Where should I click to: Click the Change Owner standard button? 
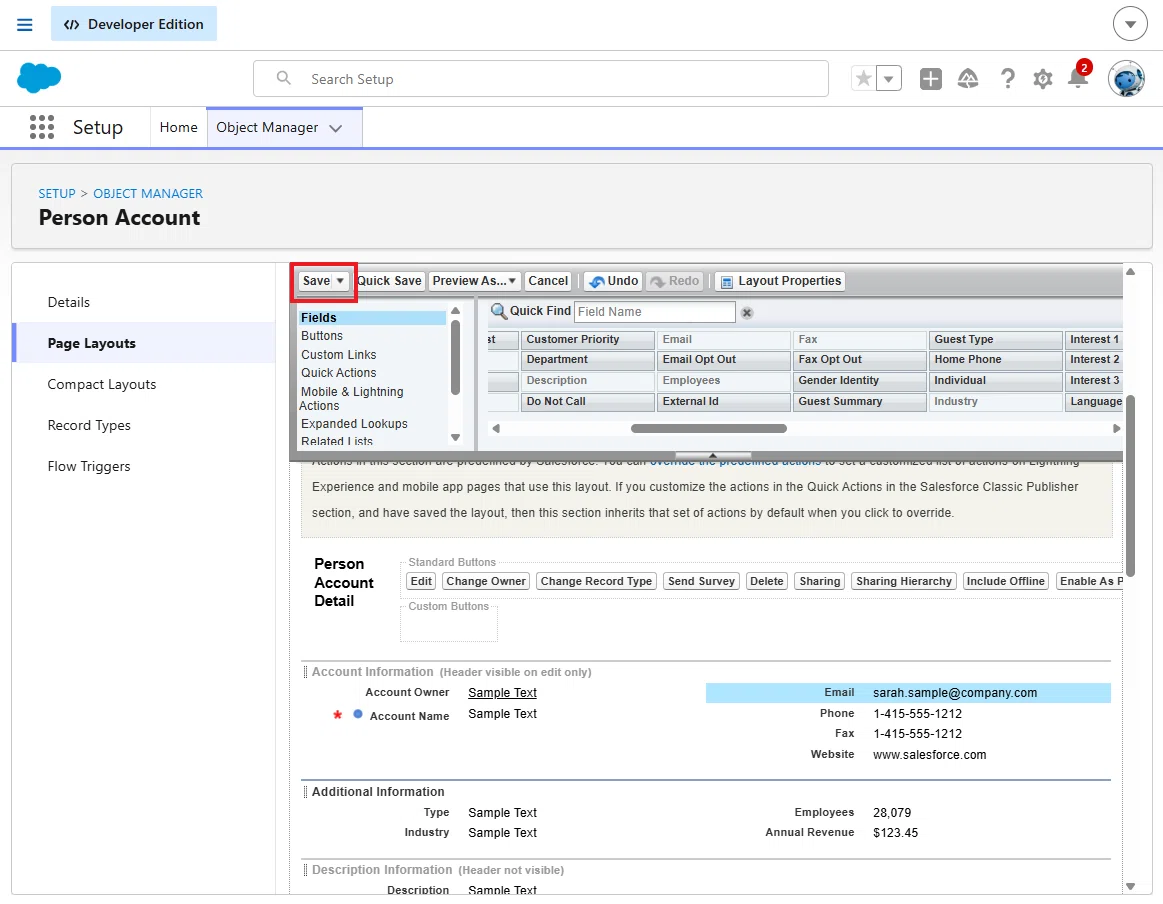[486, 581]
